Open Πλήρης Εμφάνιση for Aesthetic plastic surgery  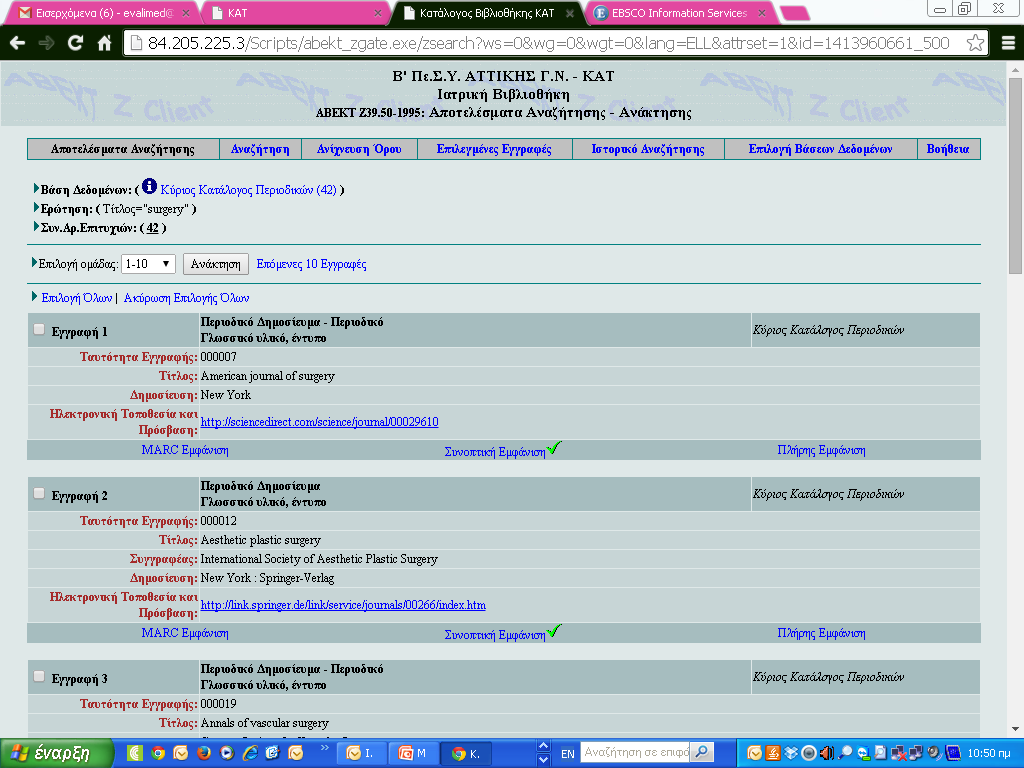point(821,633)
